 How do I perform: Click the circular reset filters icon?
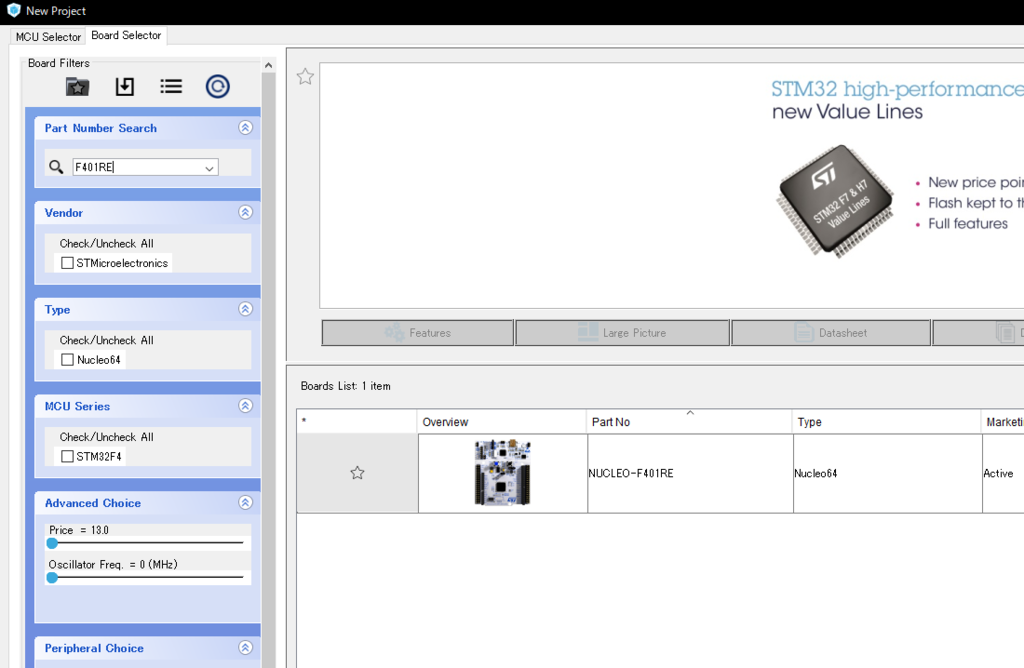[x=217, y=86]
